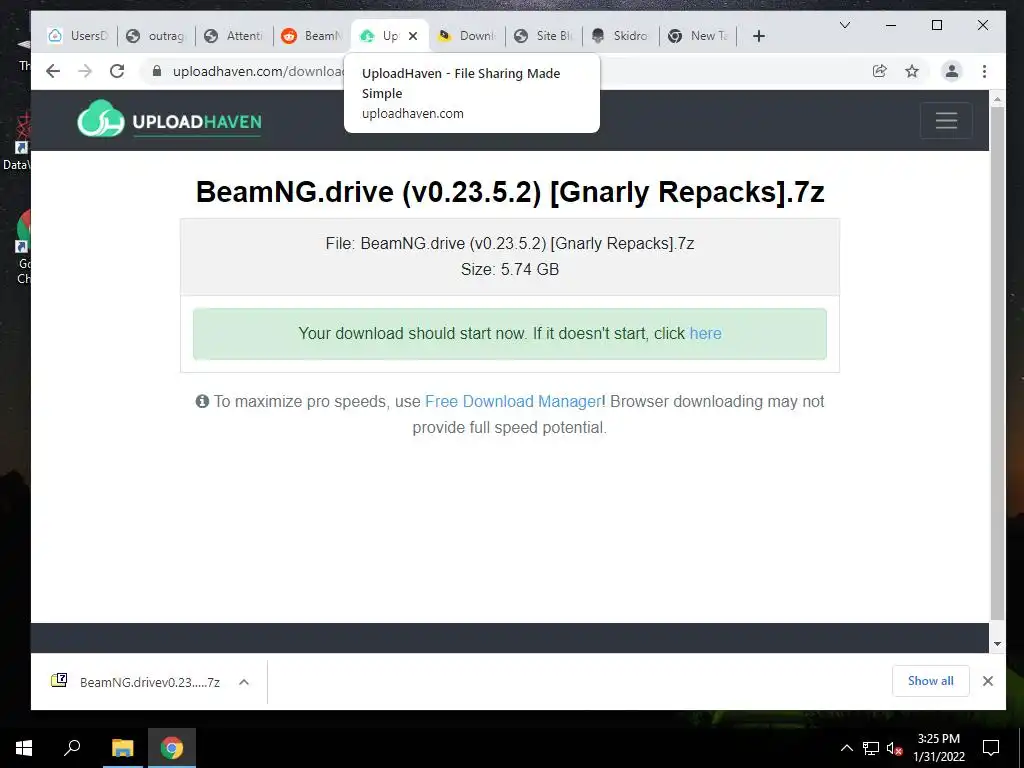
Task: Switch to the Downl tab
Action: (468, 36)
